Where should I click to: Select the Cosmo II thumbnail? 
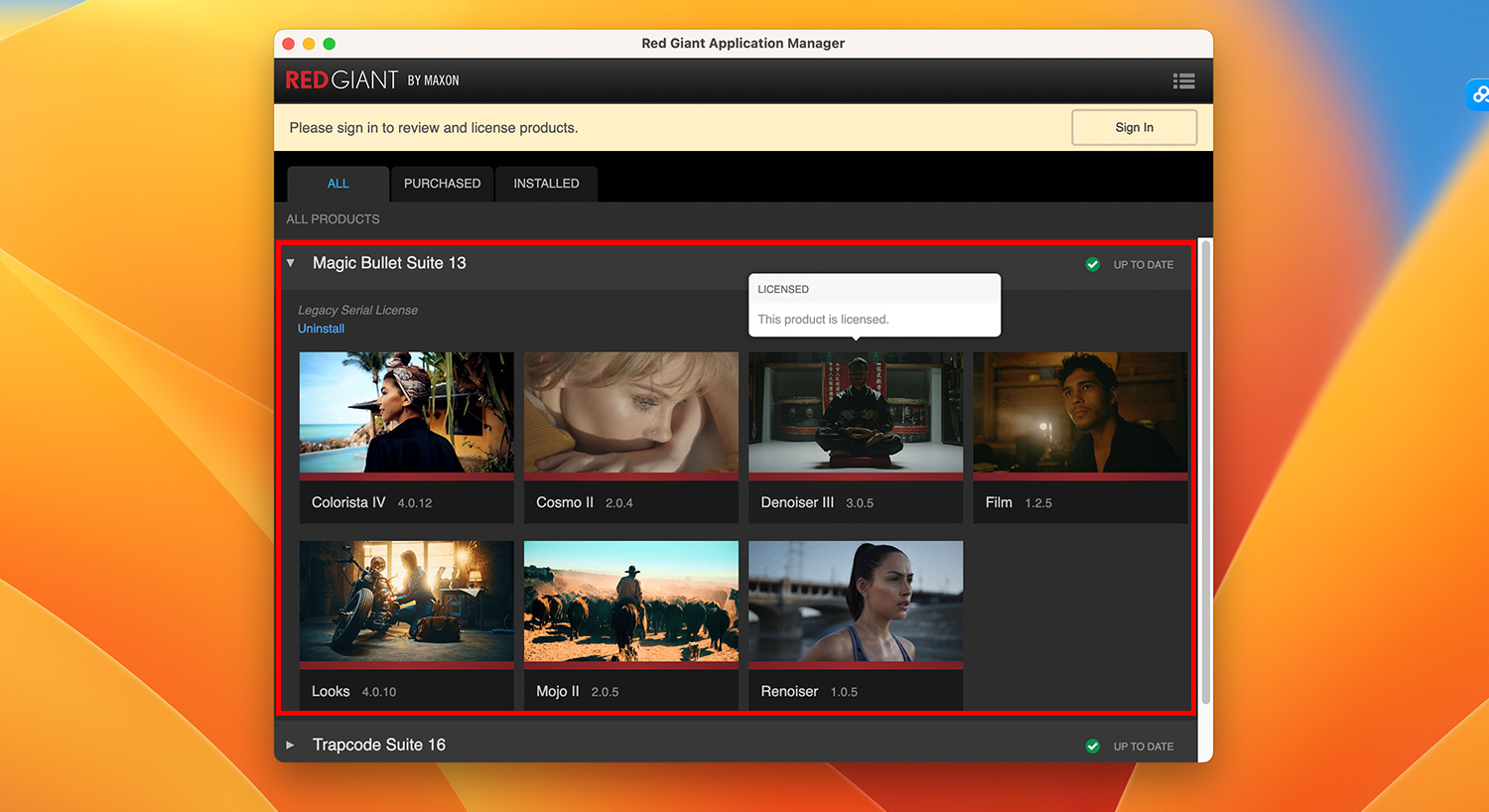click(630, 414)
